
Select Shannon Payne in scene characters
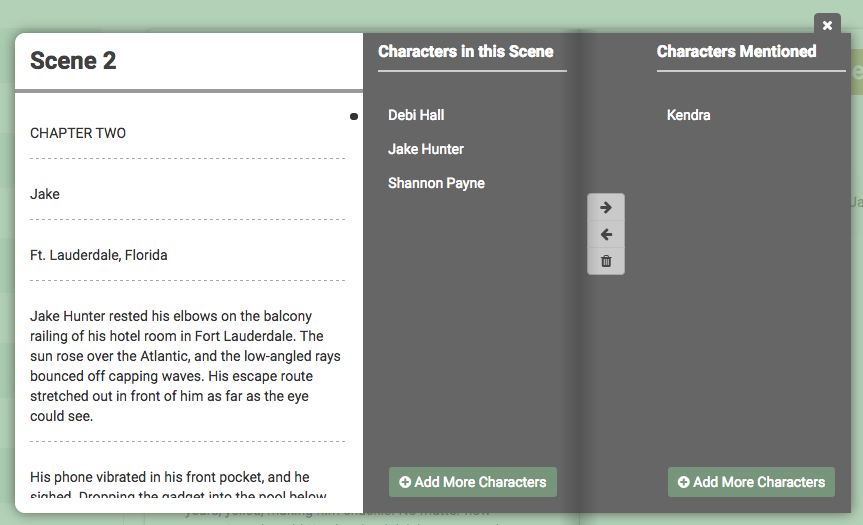[x=436, y=183]
